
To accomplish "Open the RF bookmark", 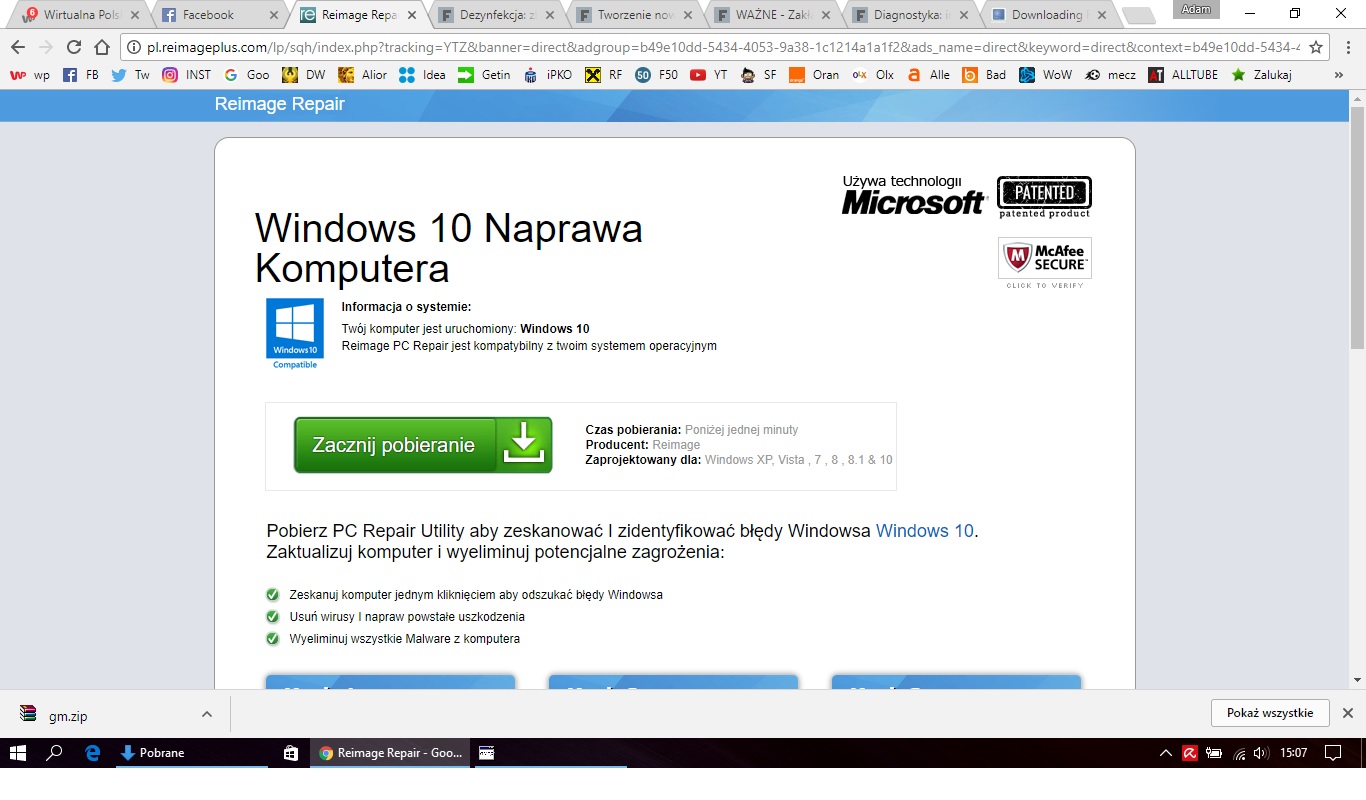I will (604, 75).
